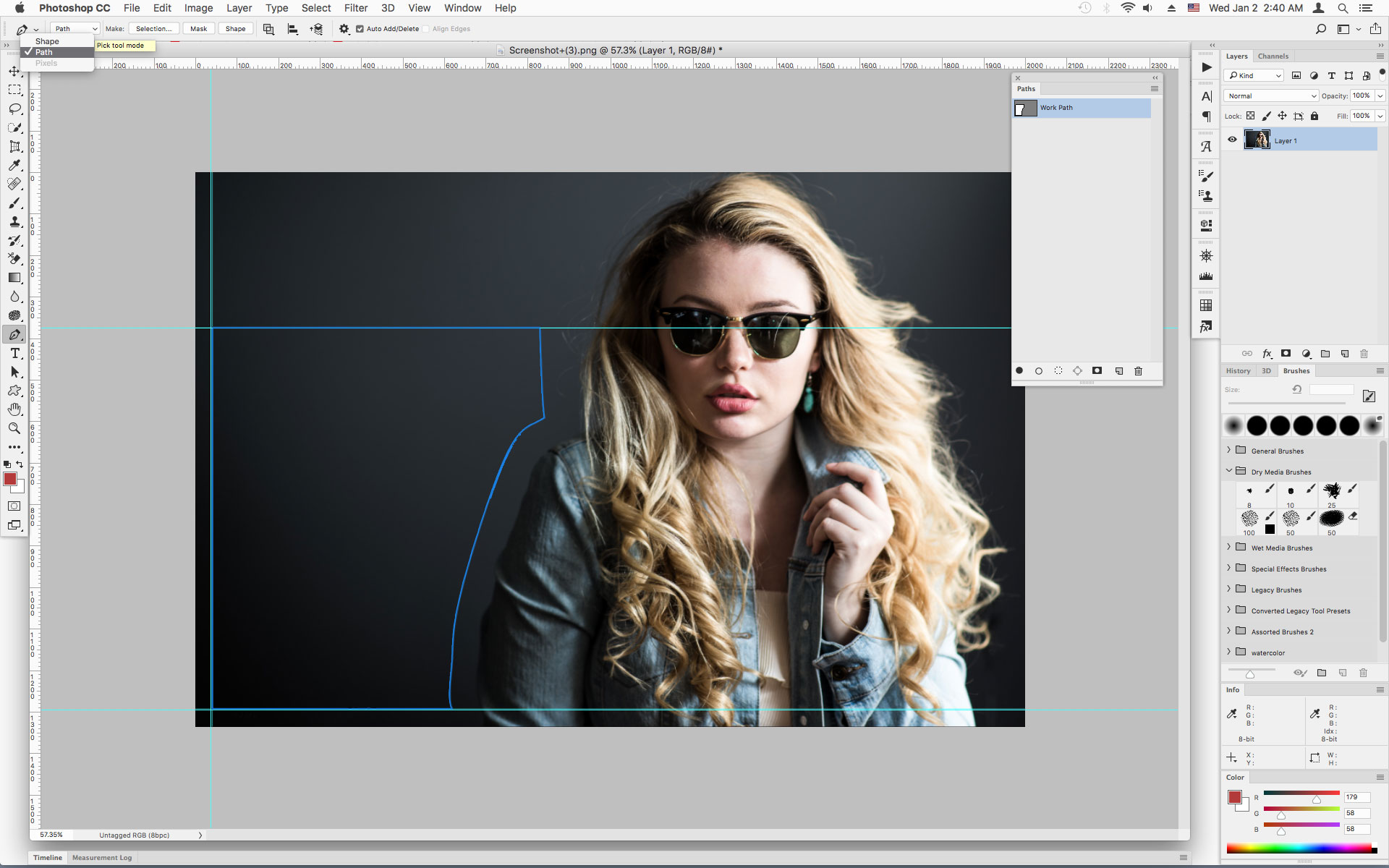1389x868 pixels.
Task: Select the Zoom tool
Action: pos(14,428)
